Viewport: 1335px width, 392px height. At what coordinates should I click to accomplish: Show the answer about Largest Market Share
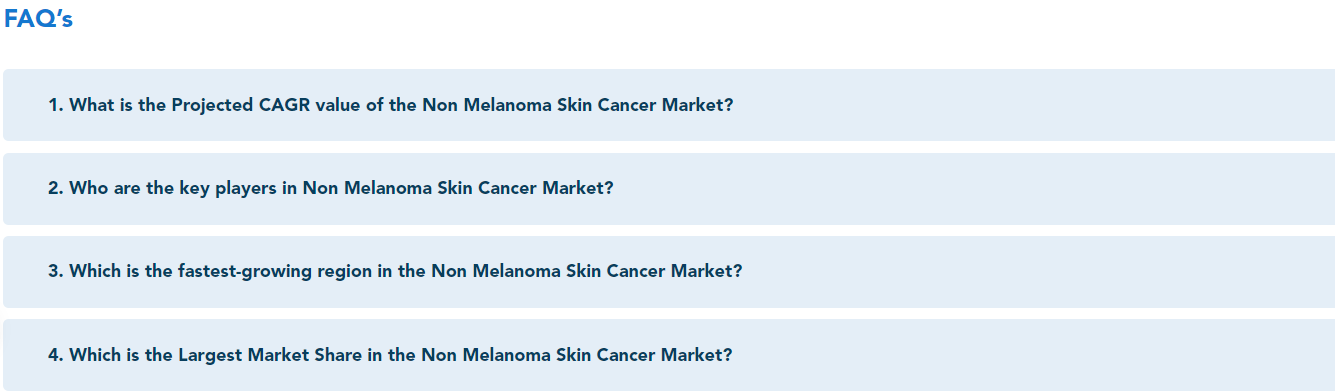668,354
